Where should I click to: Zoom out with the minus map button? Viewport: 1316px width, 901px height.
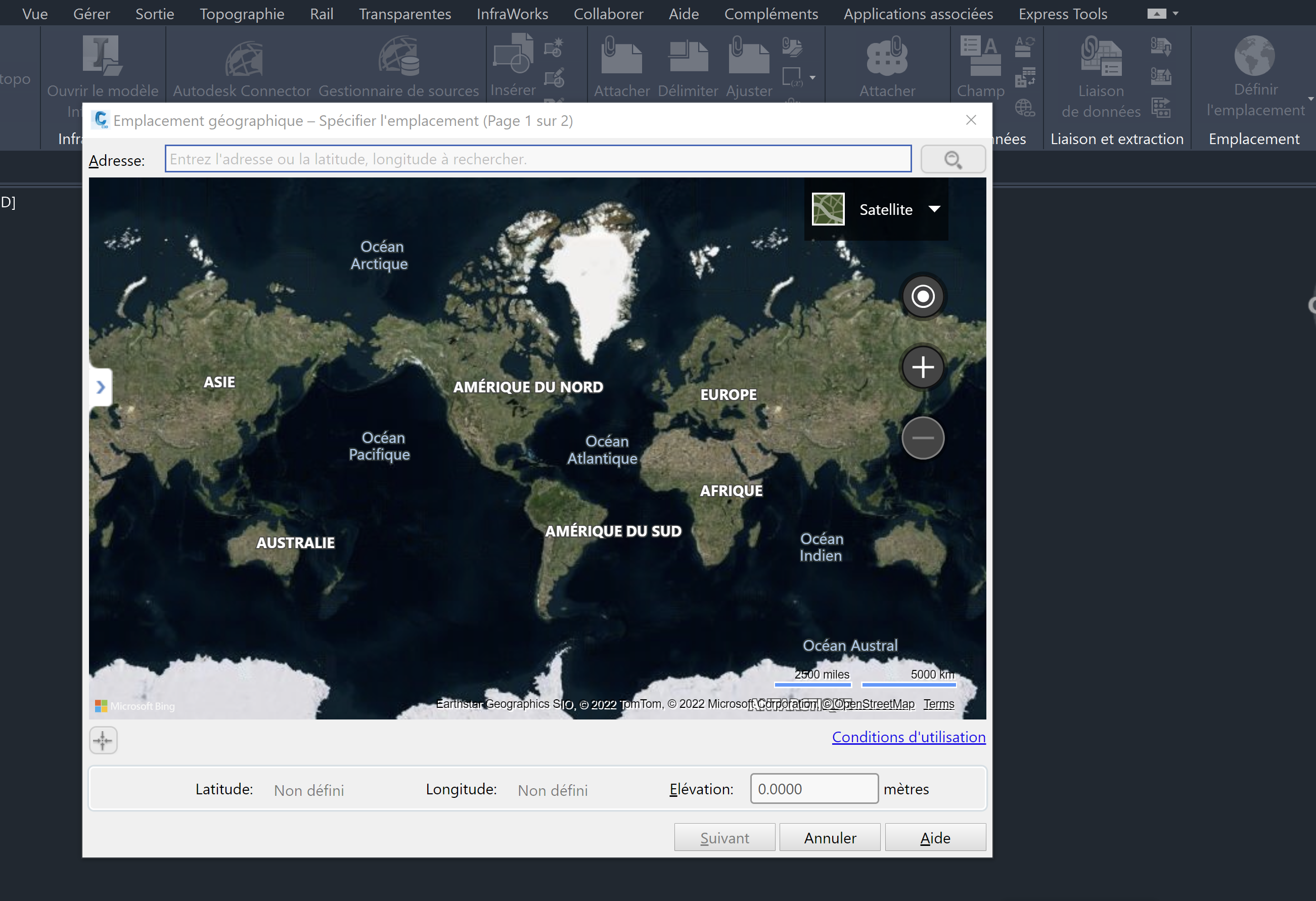(923, 438)
